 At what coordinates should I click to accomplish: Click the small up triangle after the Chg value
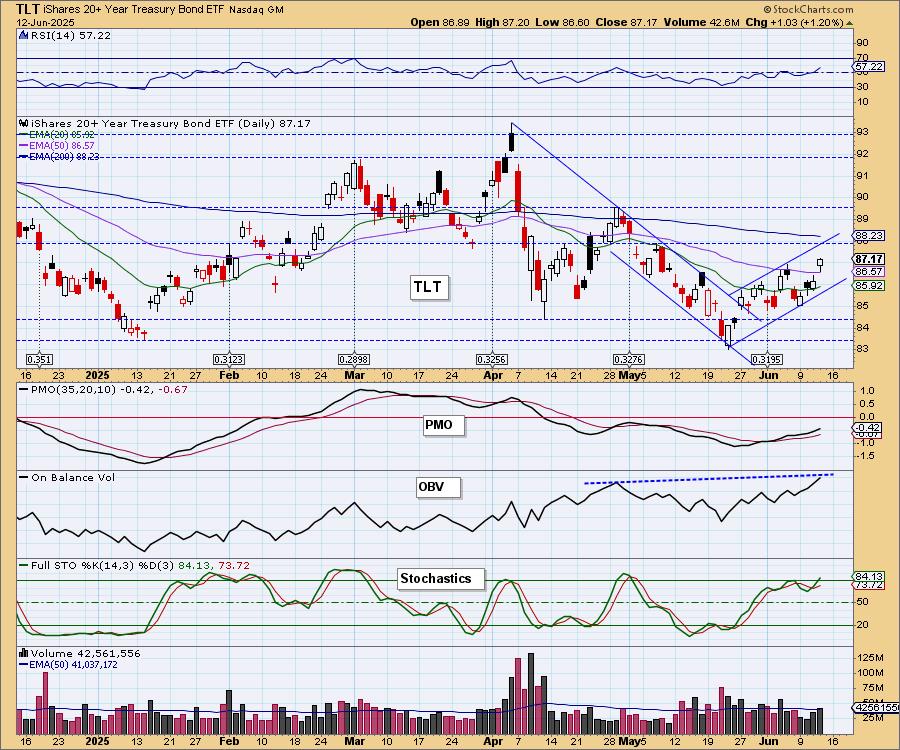849,23
